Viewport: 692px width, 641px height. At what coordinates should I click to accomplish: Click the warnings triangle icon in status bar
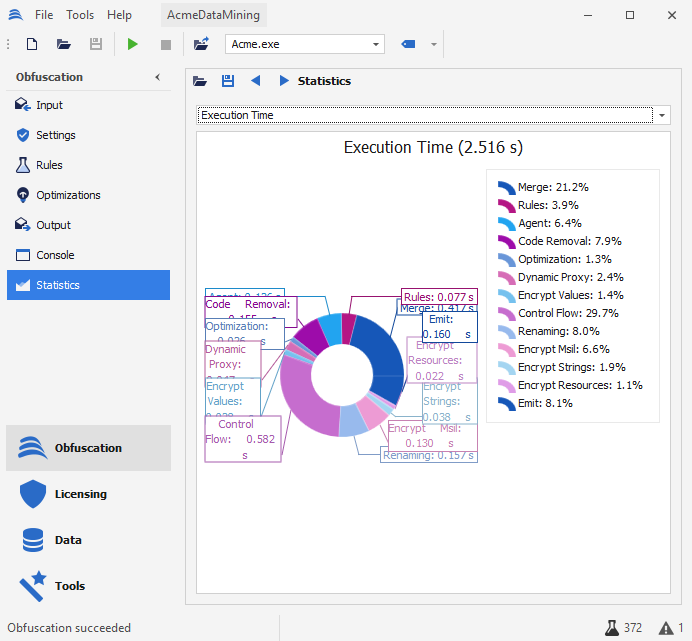coord(666,628)
